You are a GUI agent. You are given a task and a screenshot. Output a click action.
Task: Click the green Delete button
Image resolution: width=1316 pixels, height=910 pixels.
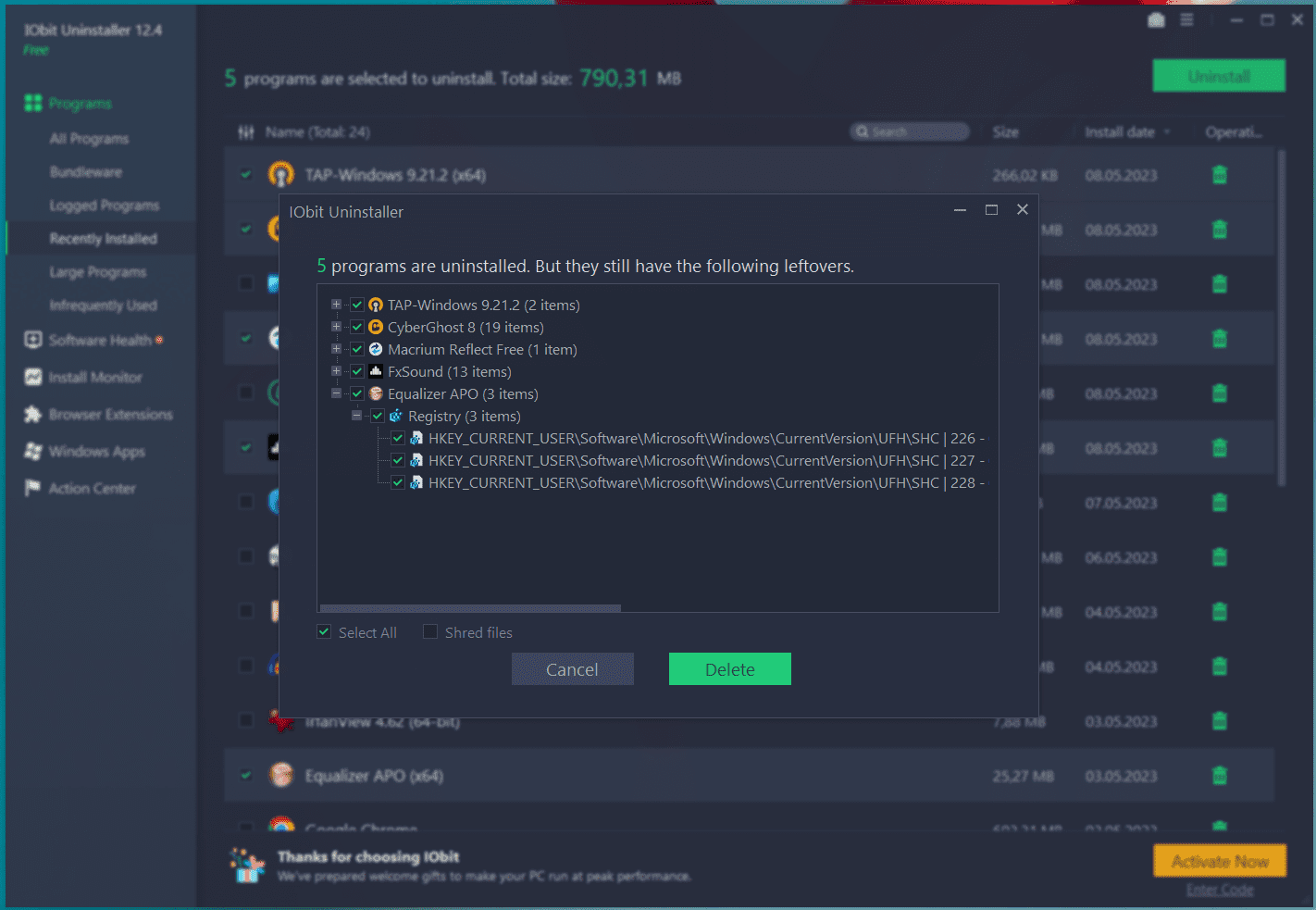(x=730, y=669)
